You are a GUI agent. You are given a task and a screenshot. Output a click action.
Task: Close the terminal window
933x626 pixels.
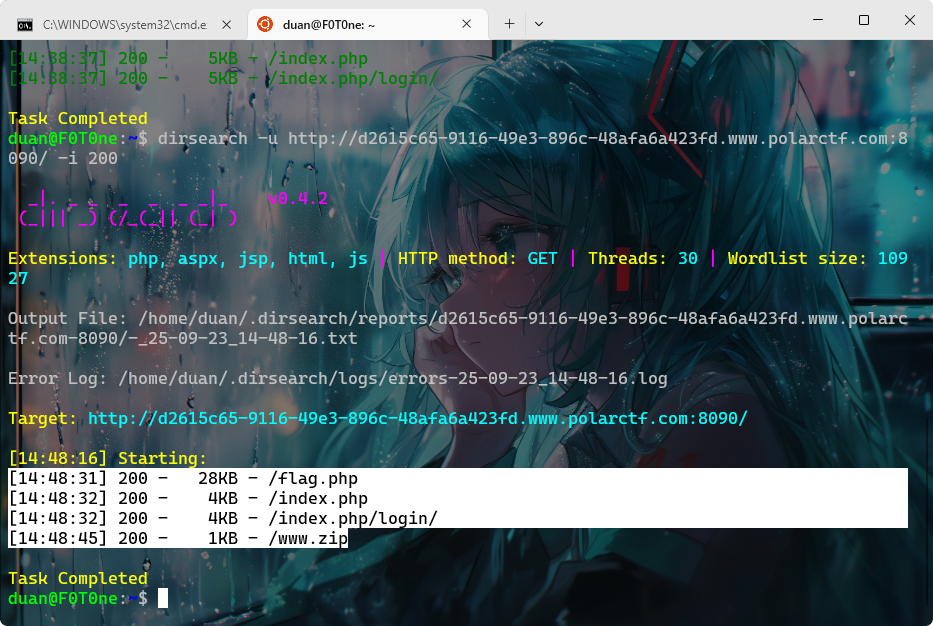click(x=910, y=20)
